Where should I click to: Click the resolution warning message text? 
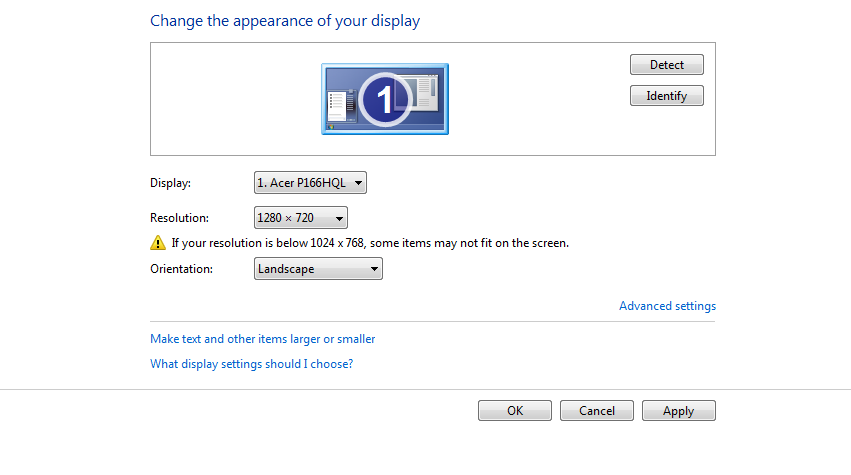370,243
